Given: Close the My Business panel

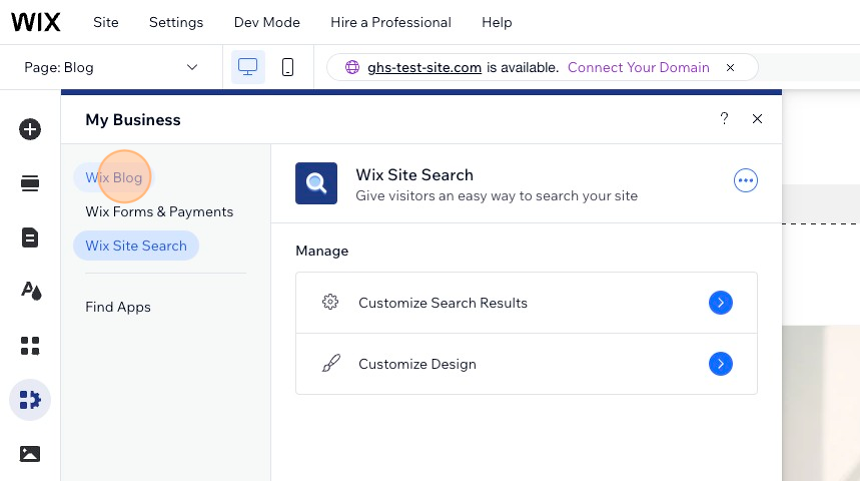Looking at the screenshot, I should pos(757,119).
